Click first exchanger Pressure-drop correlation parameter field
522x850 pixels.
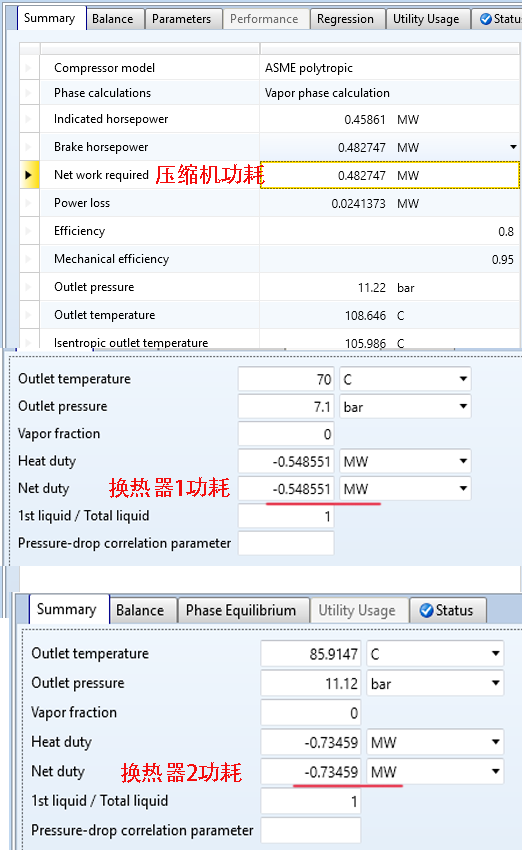tap(286, 543)
